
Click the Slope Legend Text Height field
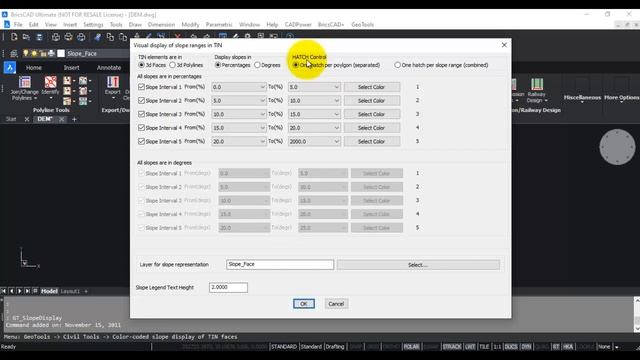[x=228, y=287]
